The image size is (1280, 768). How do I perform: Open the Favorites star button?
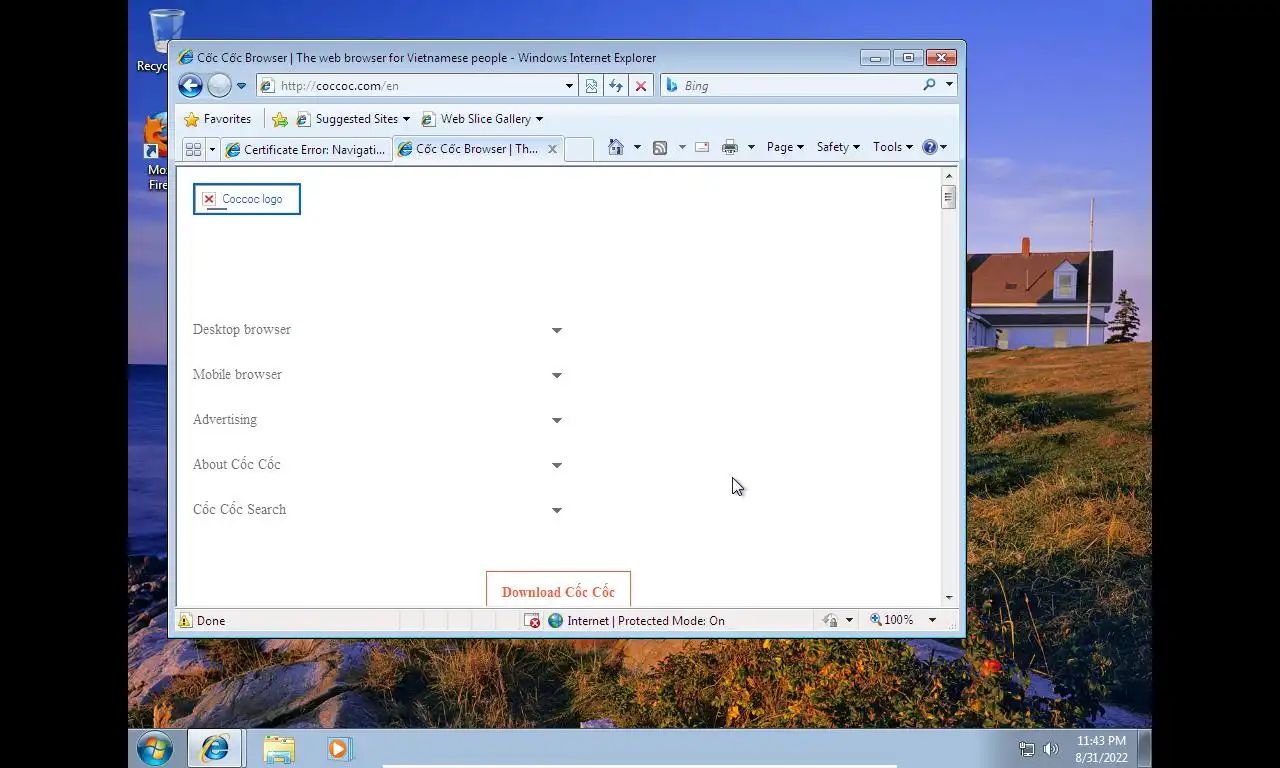pos(218,119)
